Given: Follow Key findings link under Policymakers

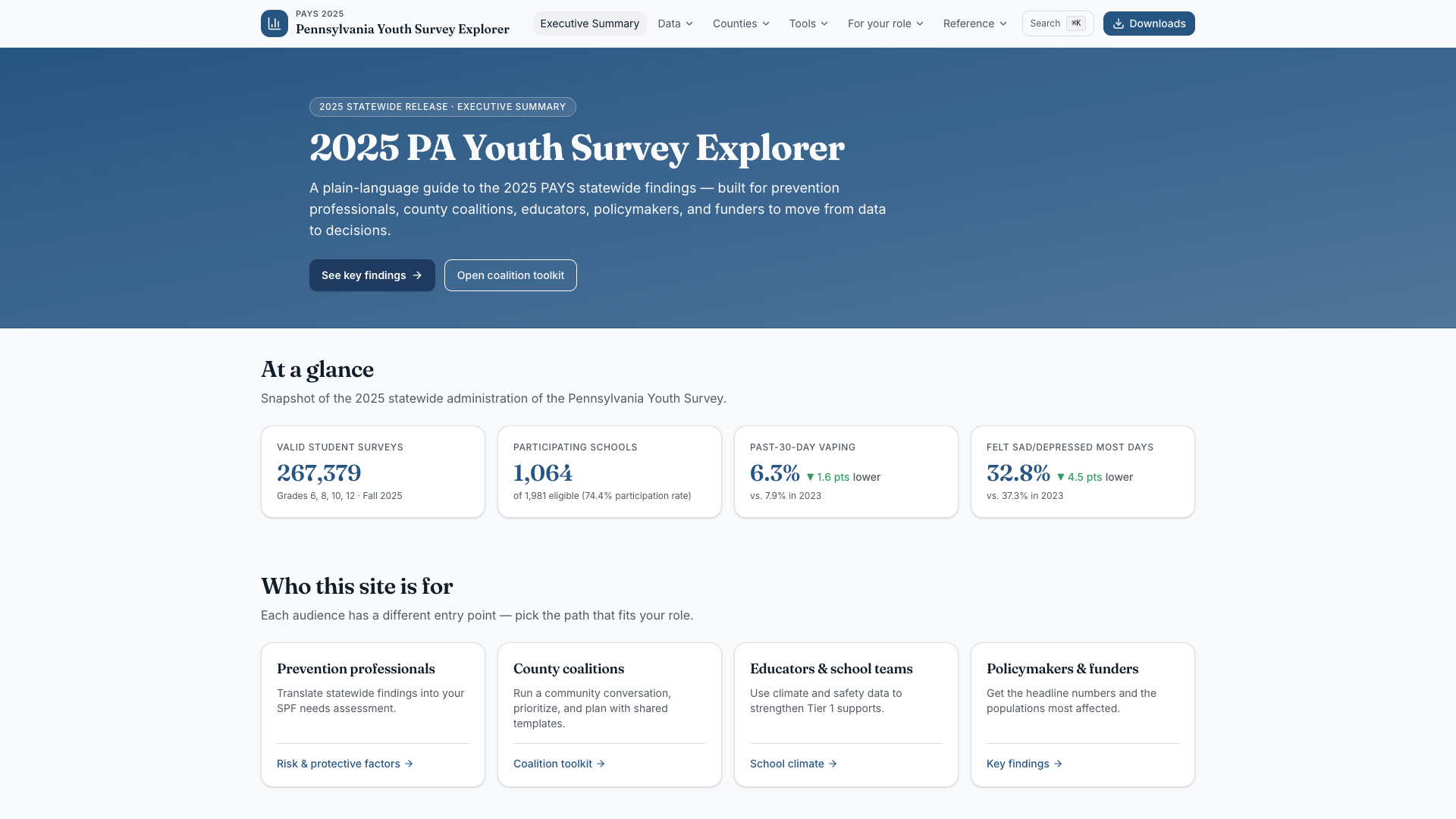Looking at the screenshot, I should click(1025, 764).
